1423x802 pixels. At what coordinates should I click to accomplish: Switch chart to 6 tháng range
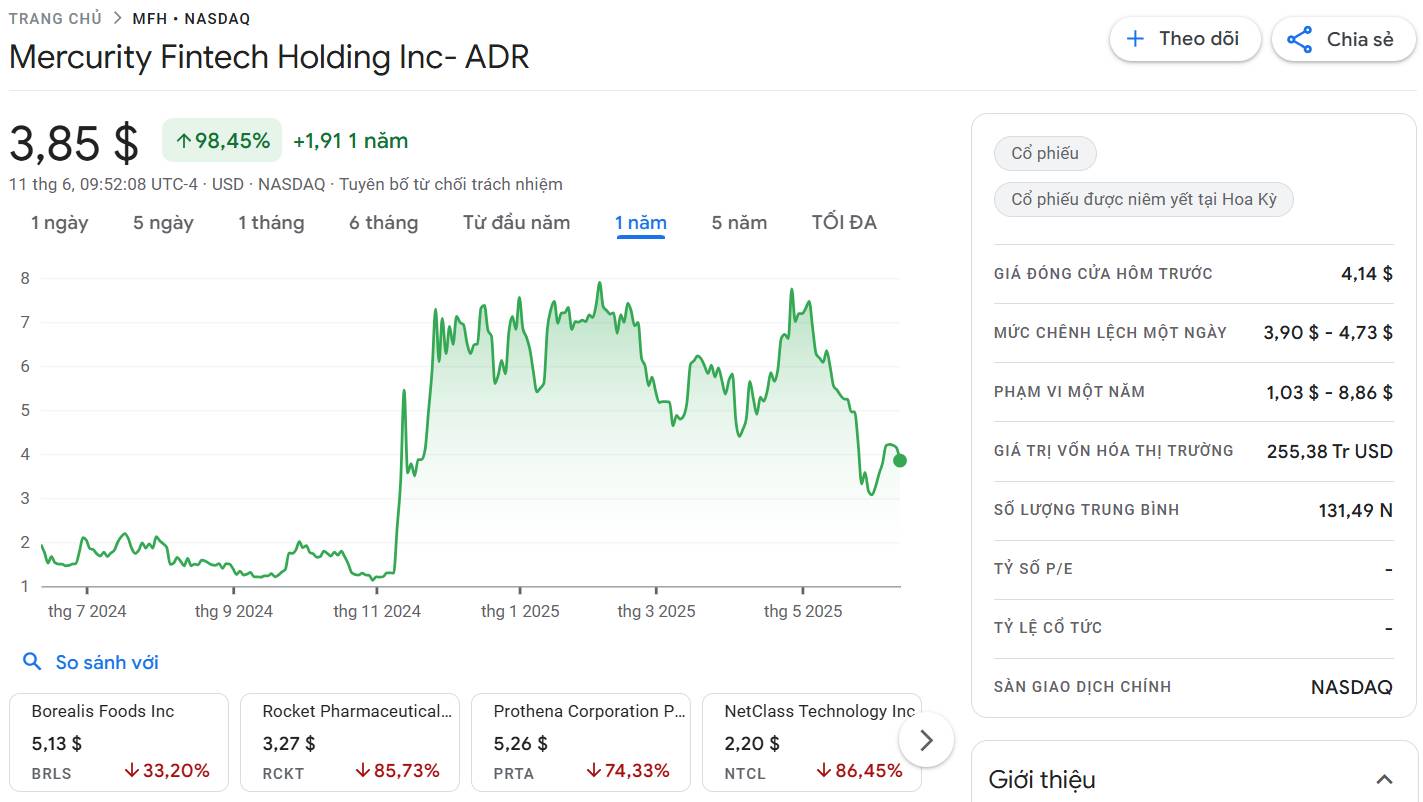(x=383, y=223)
